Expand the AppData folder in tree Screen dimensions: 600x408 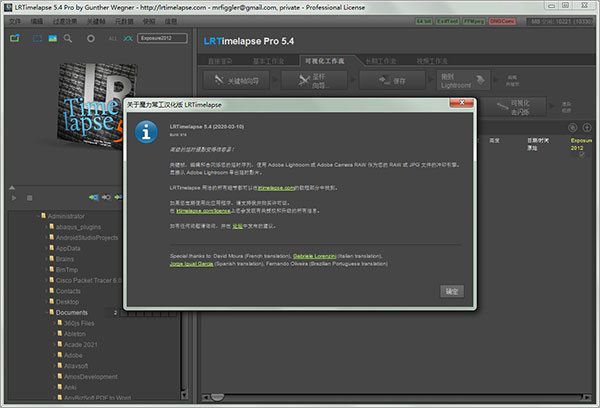[x=47, y=248]
